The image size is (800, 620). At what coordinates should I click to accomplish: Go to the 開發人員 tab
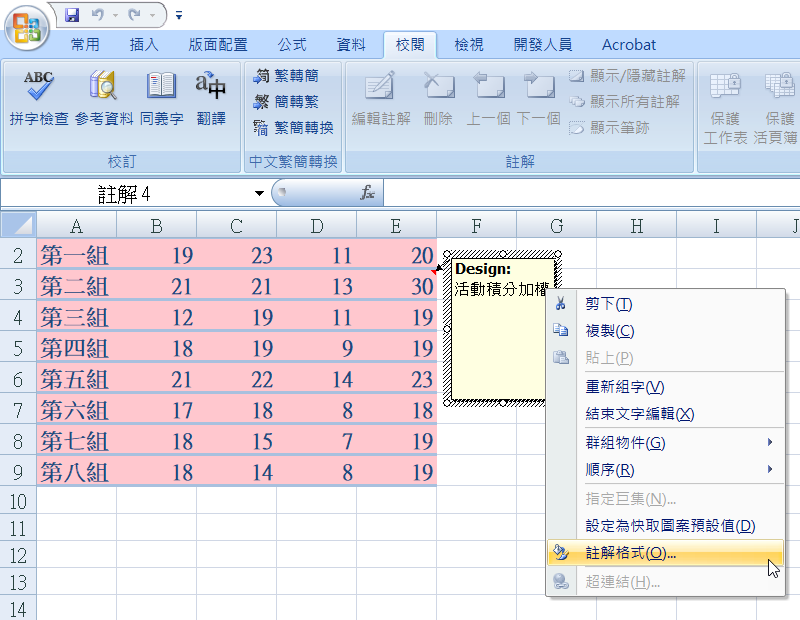pyautogui.click(x=543, y=45)
